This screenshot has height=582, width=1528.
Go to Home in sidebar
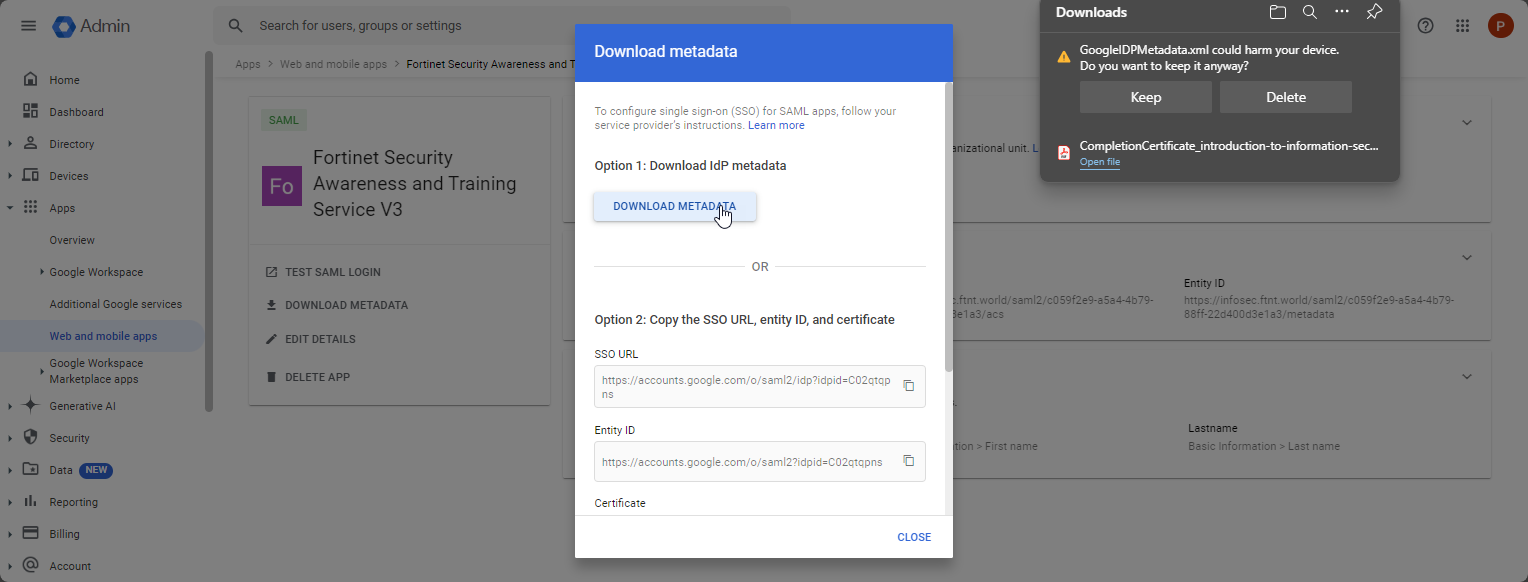coord(64,80)
